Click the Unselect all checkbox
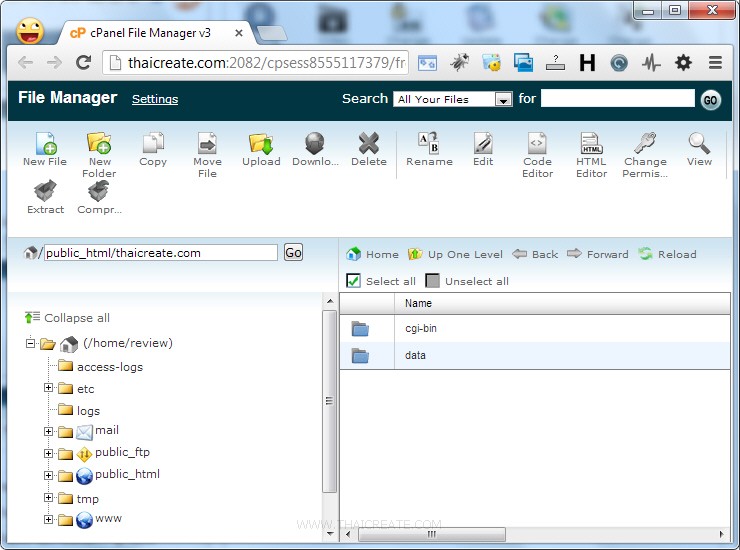740x550 pixels. [432, 281]
